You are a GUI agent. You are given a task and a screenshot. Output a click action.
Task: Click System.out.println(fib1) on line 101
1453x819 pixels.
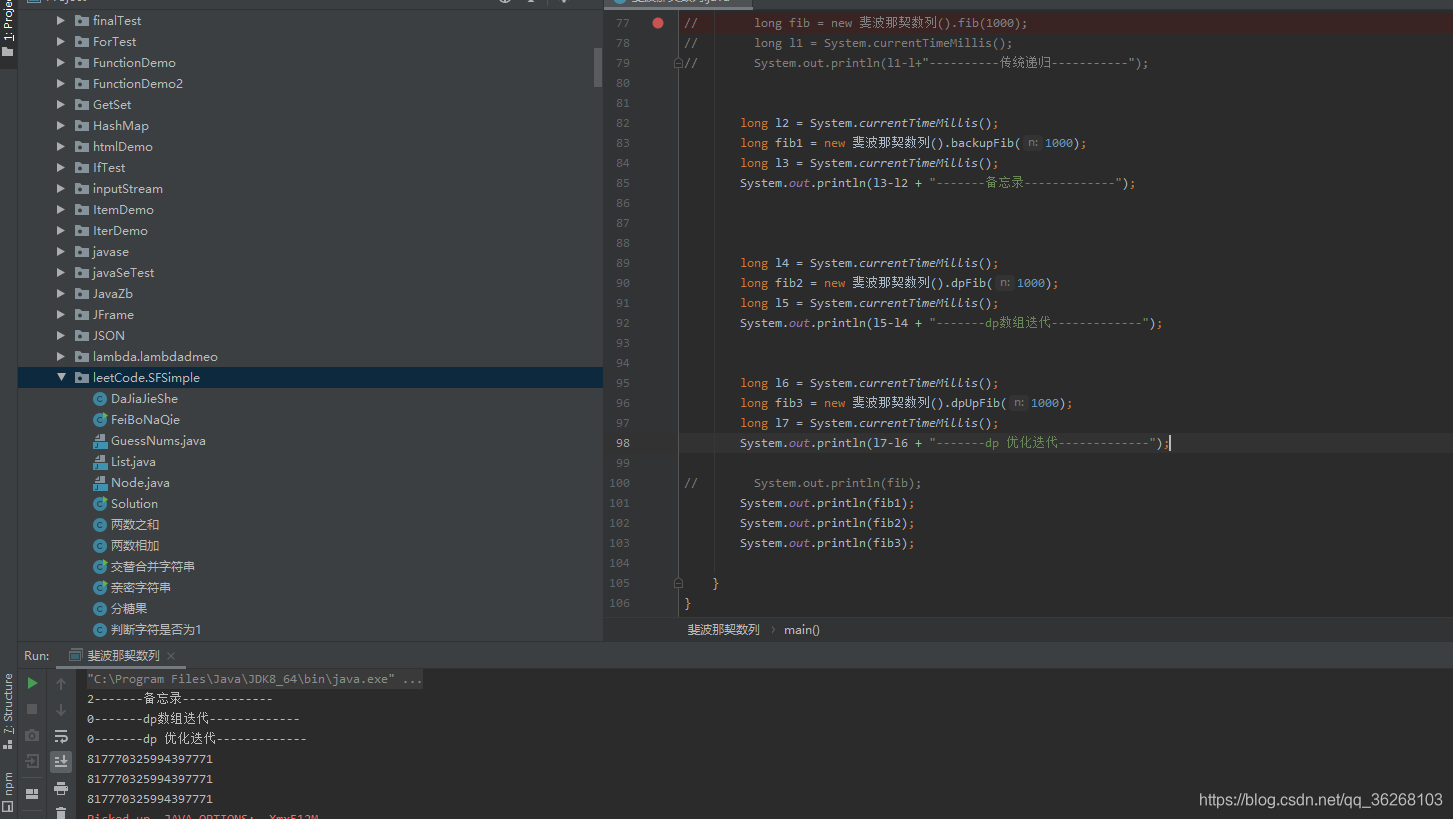tap(827, 503)
